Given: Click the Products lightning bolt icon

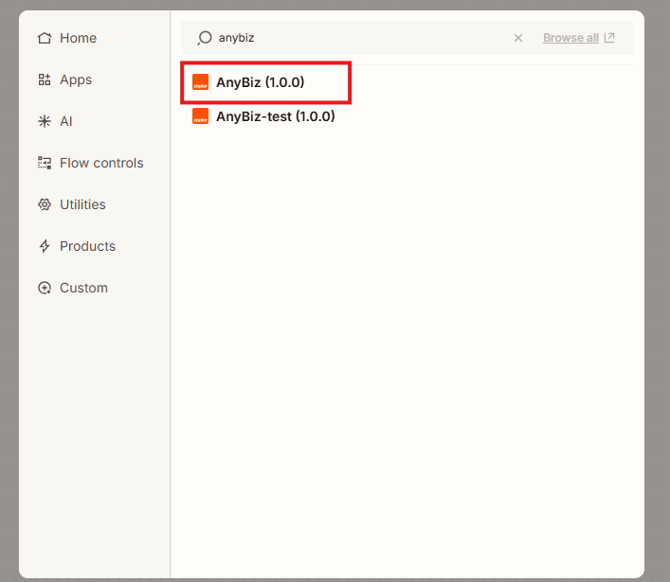Looking at the screenshot, I should tap(44, 246).
